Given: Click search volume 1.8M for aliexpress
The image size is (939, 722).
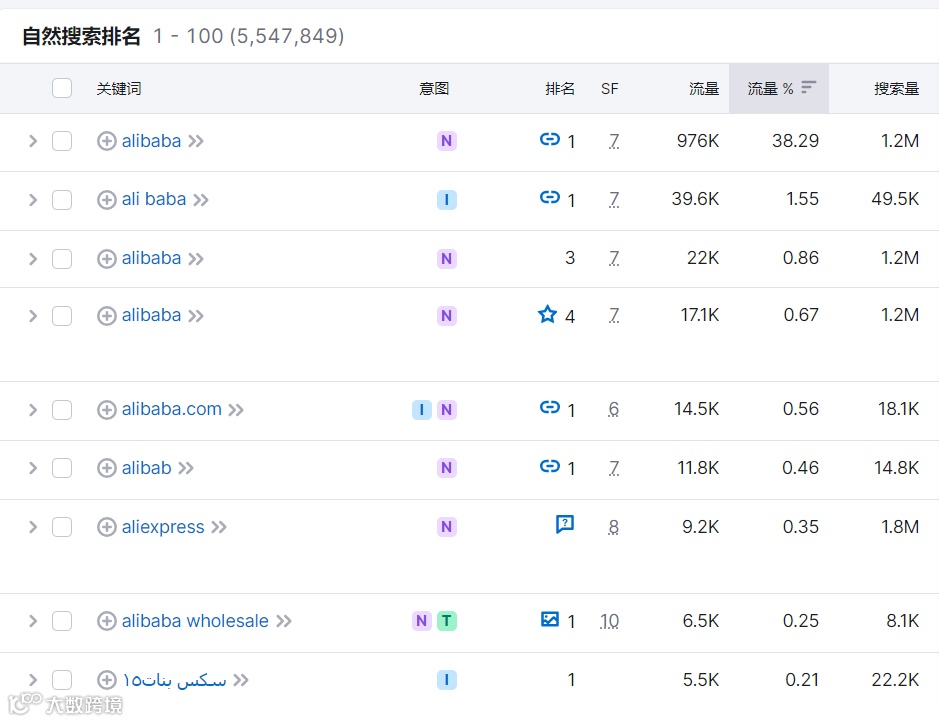Looking at the screenshot, I should 900,527.
